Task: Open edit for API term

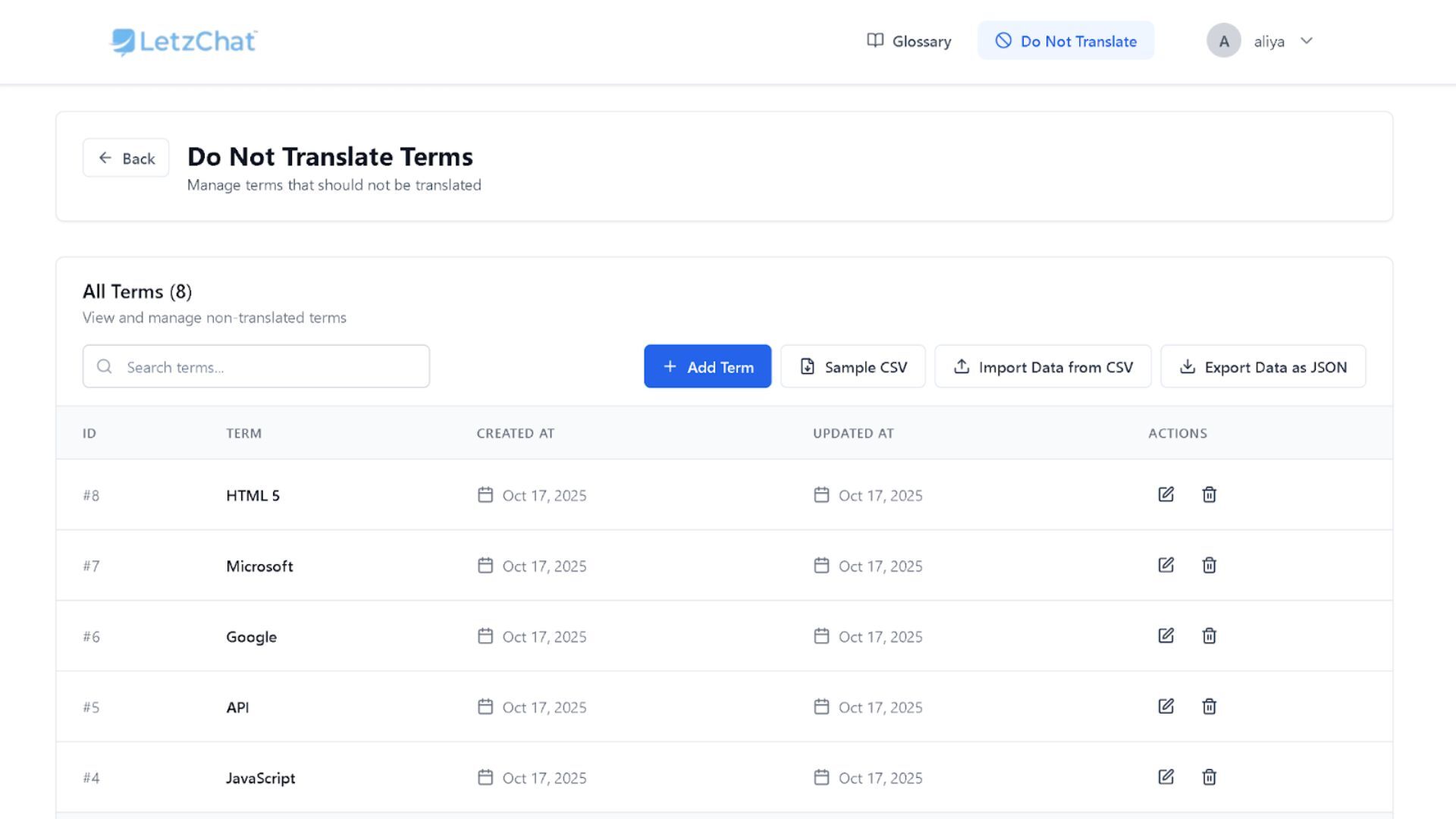Action: pos(1166,706)
